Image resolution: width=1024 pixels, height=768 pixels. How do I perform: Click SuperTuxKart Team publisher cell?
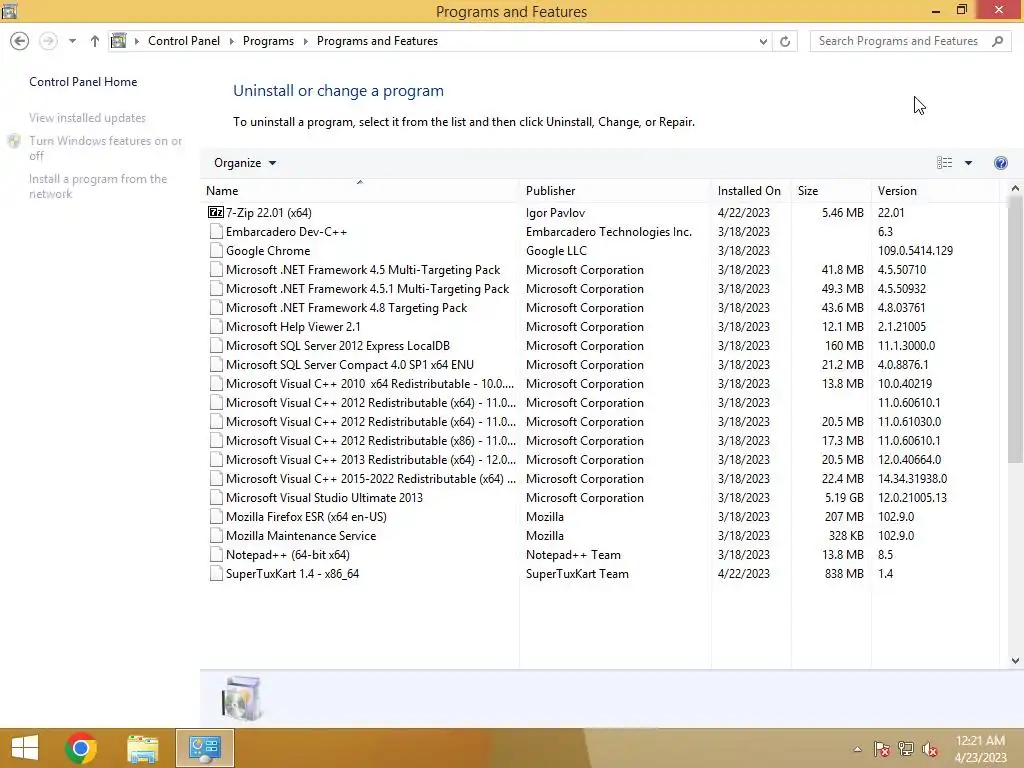577,573
